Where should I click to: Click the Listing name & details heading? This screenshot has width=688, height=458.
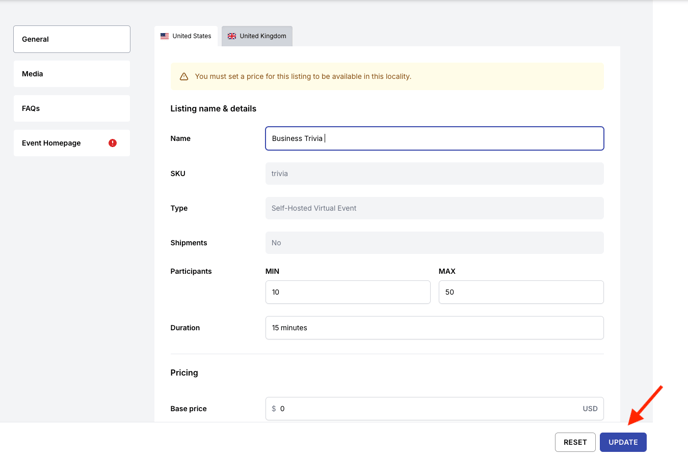213,108
